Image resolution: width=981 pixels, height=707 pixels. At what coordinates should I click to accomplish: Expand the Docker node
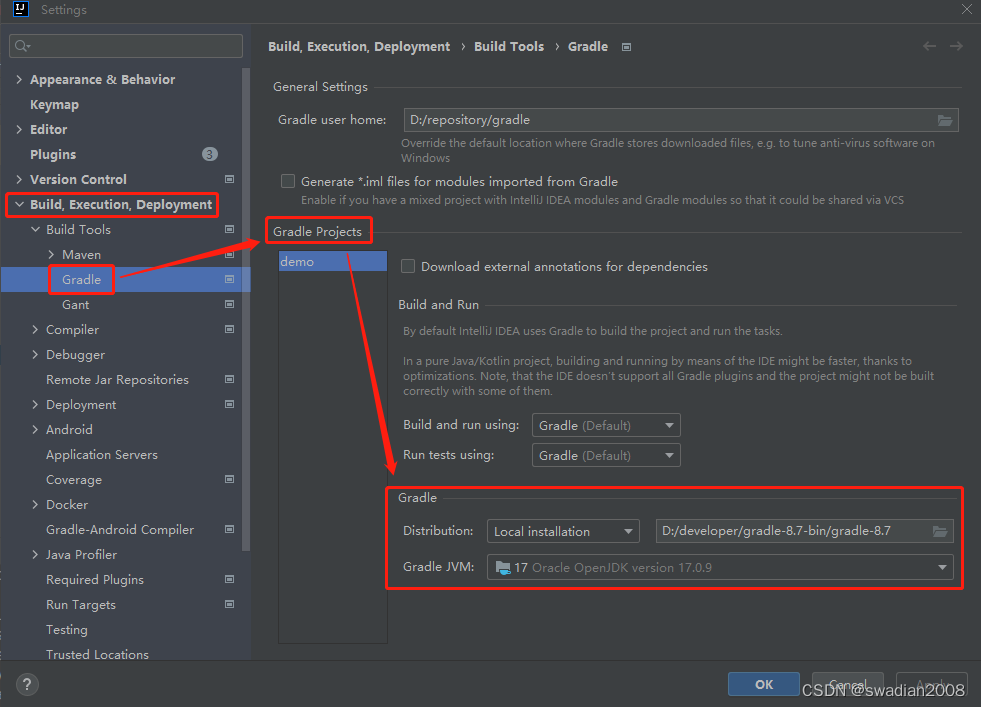click(35, 505)
